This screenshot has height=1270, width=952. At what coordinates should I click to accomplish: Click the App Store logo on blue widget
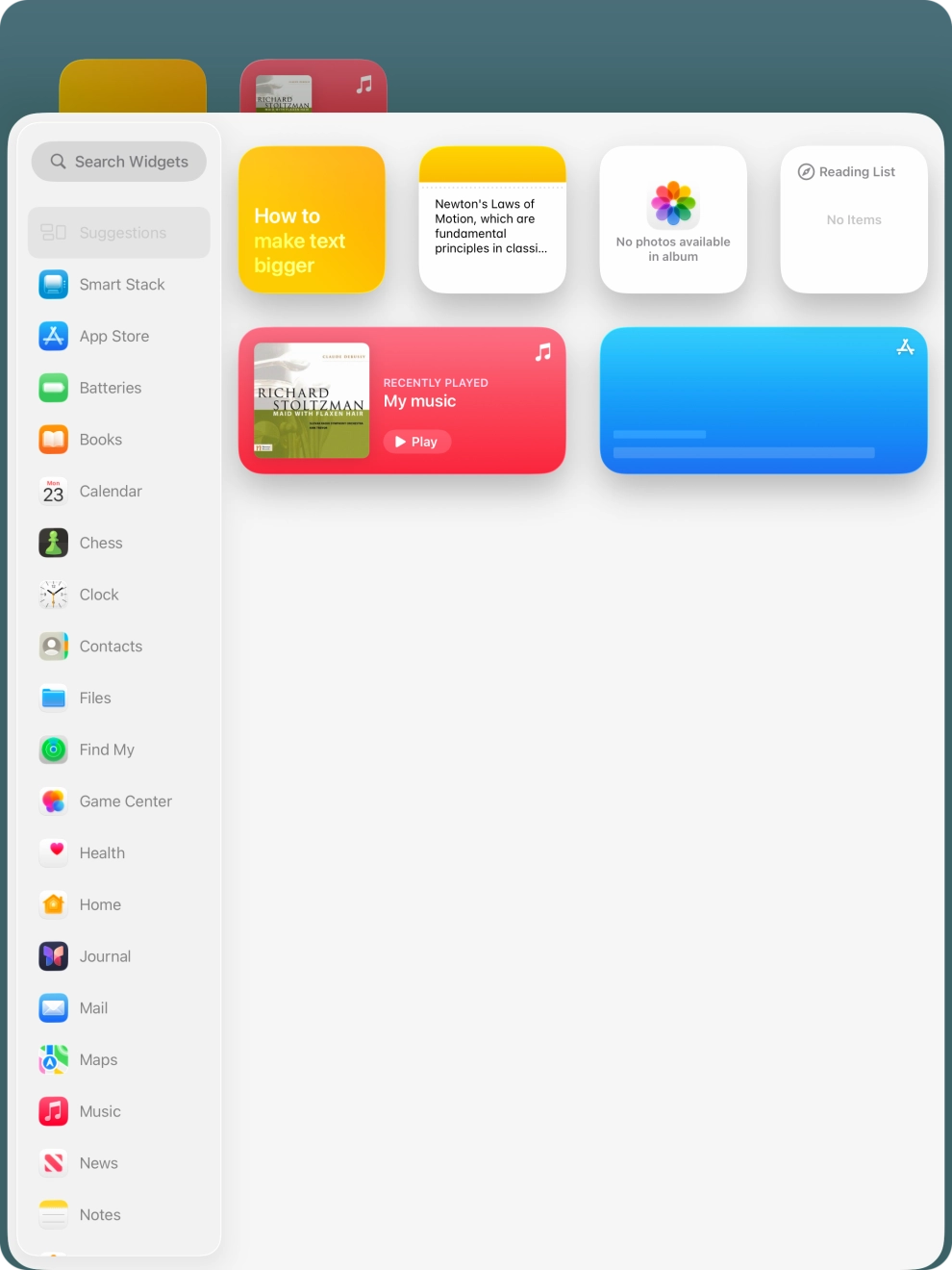pyautogui.click(x=905, y=347)
